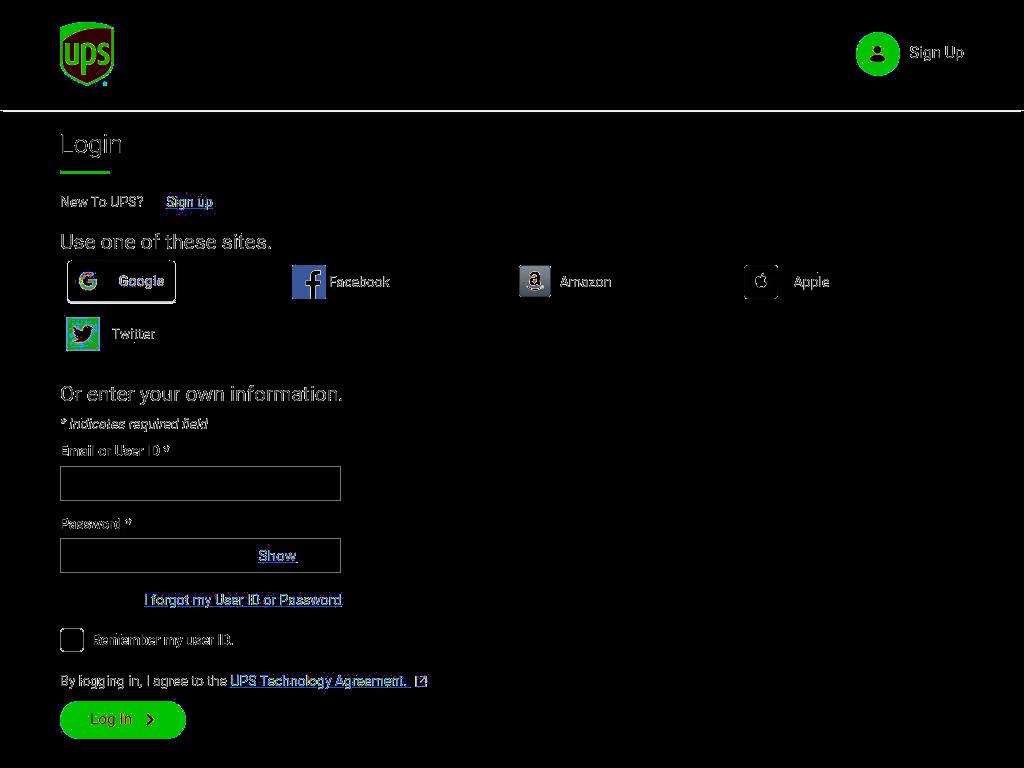The image size is (1024, 768).
Task: Open the Sign up link beside New To UPS
Action: tap(189, 201)
